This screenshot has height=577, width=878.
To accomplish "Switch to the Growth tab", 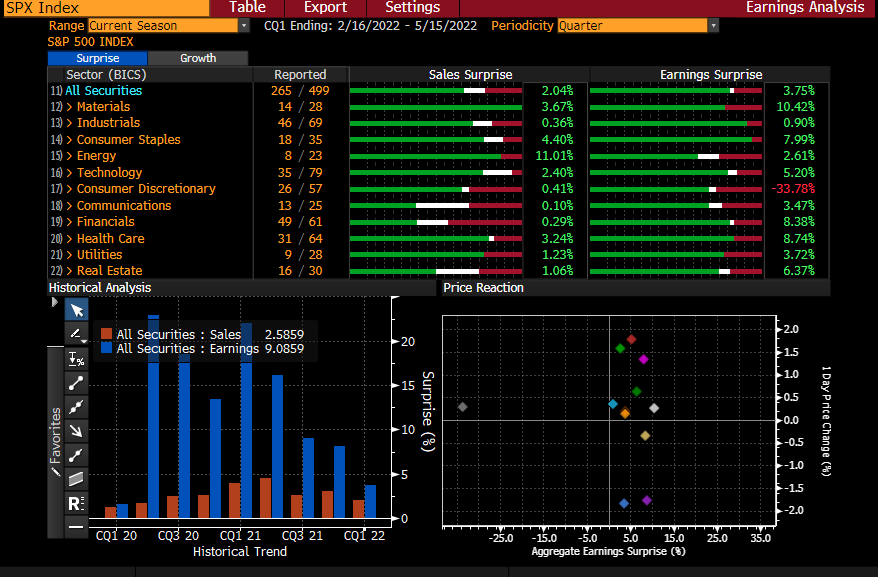I will [x=198, y=58].
